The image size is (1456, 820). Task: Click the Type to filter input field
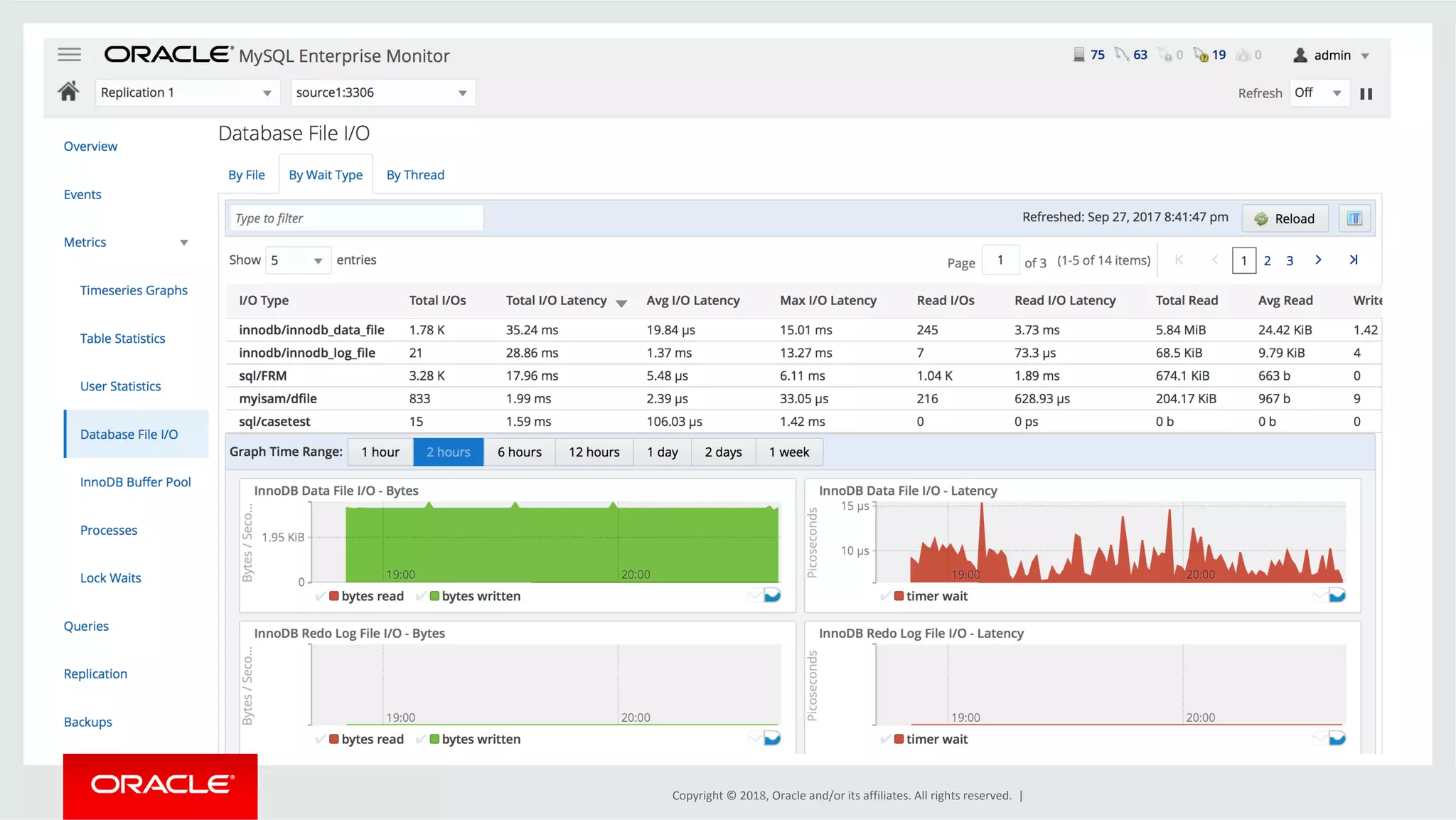[x=355, y=218]
